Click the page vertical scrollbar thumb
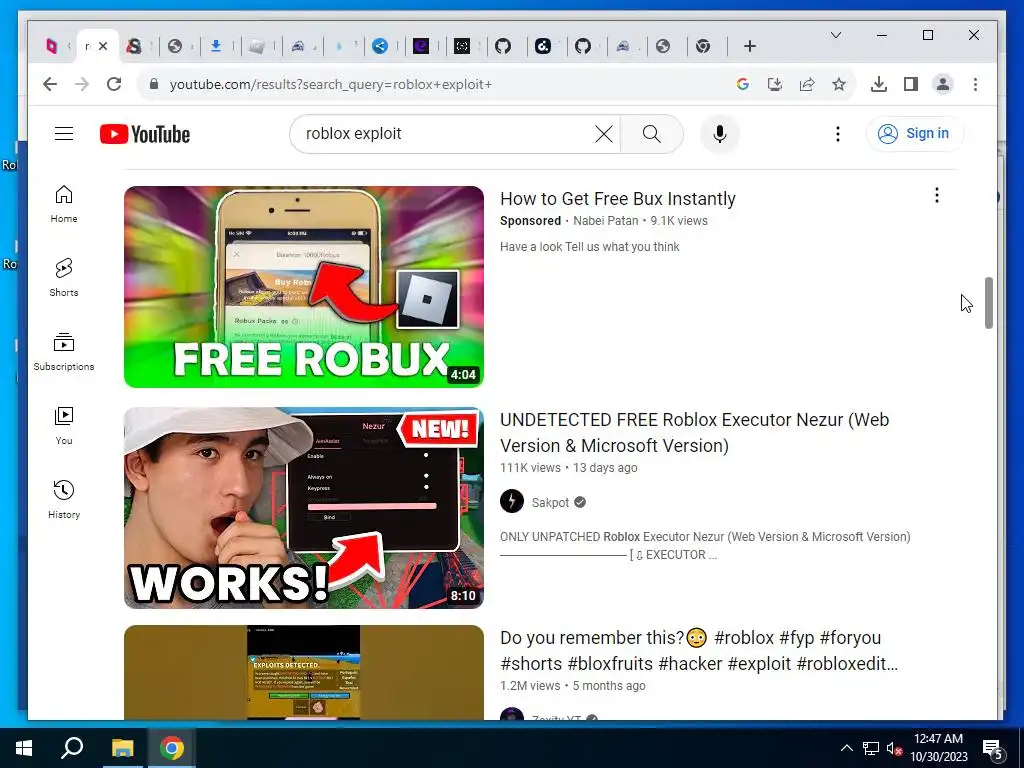This screenshot has height=768, width=1024. pyautogui.click(x=989, y=303)
